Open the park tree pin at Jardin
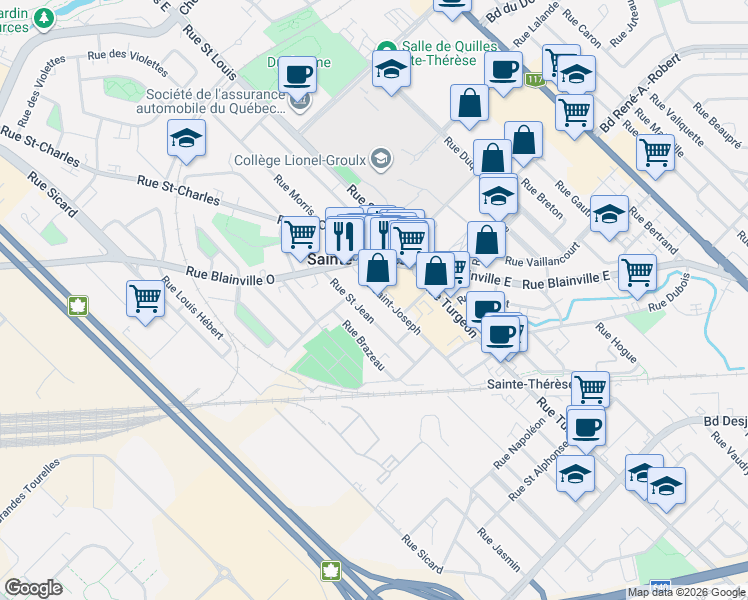 point(44,20)
